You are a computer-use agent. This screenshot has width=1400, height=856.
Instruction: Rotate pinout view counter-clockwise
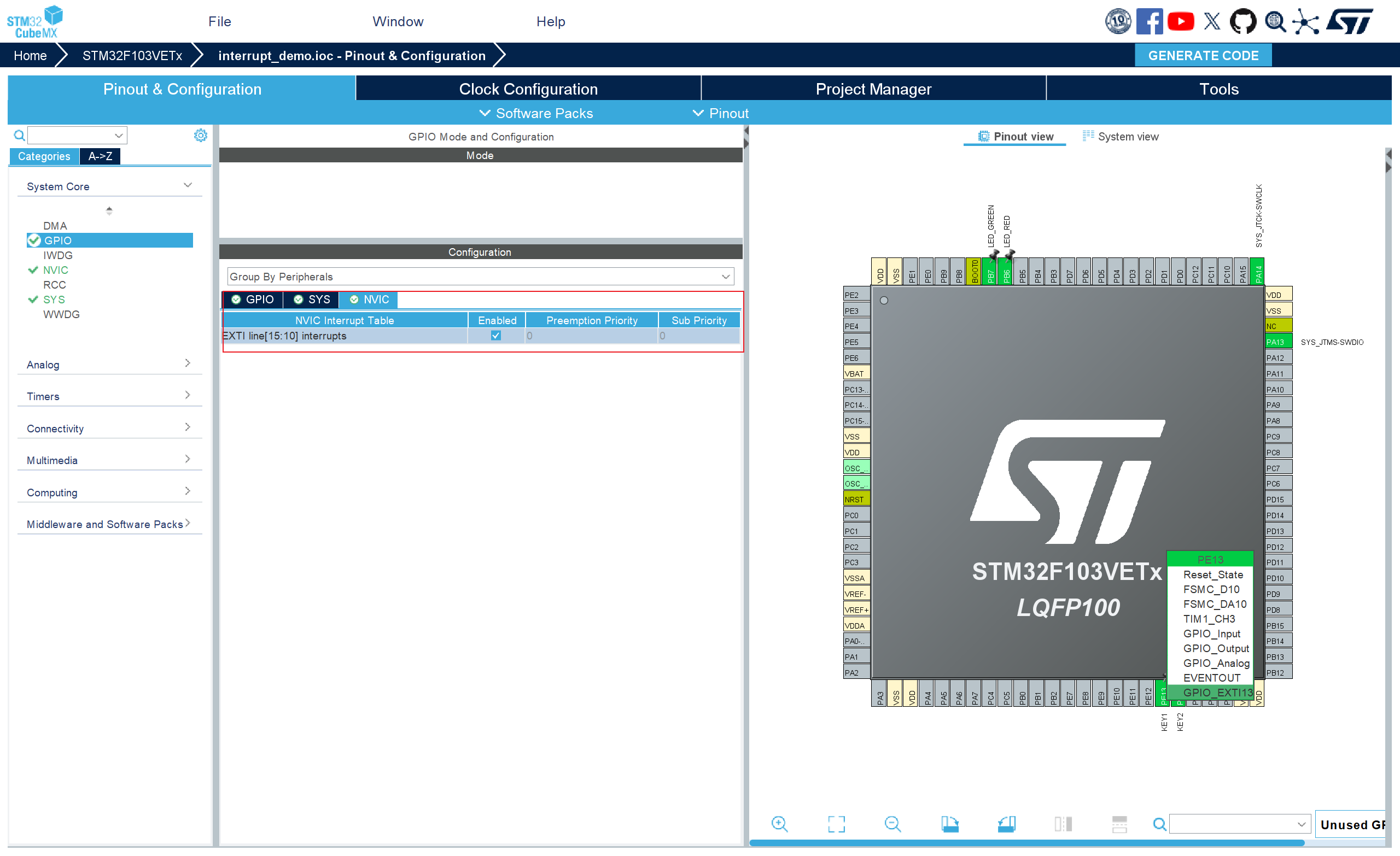click(x=1006, y=824)
